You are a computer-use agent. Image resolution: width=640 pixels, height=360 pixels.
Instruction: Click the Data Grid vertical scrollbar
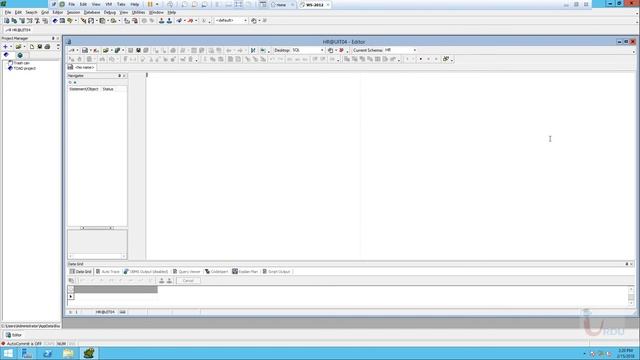[631, 296]
